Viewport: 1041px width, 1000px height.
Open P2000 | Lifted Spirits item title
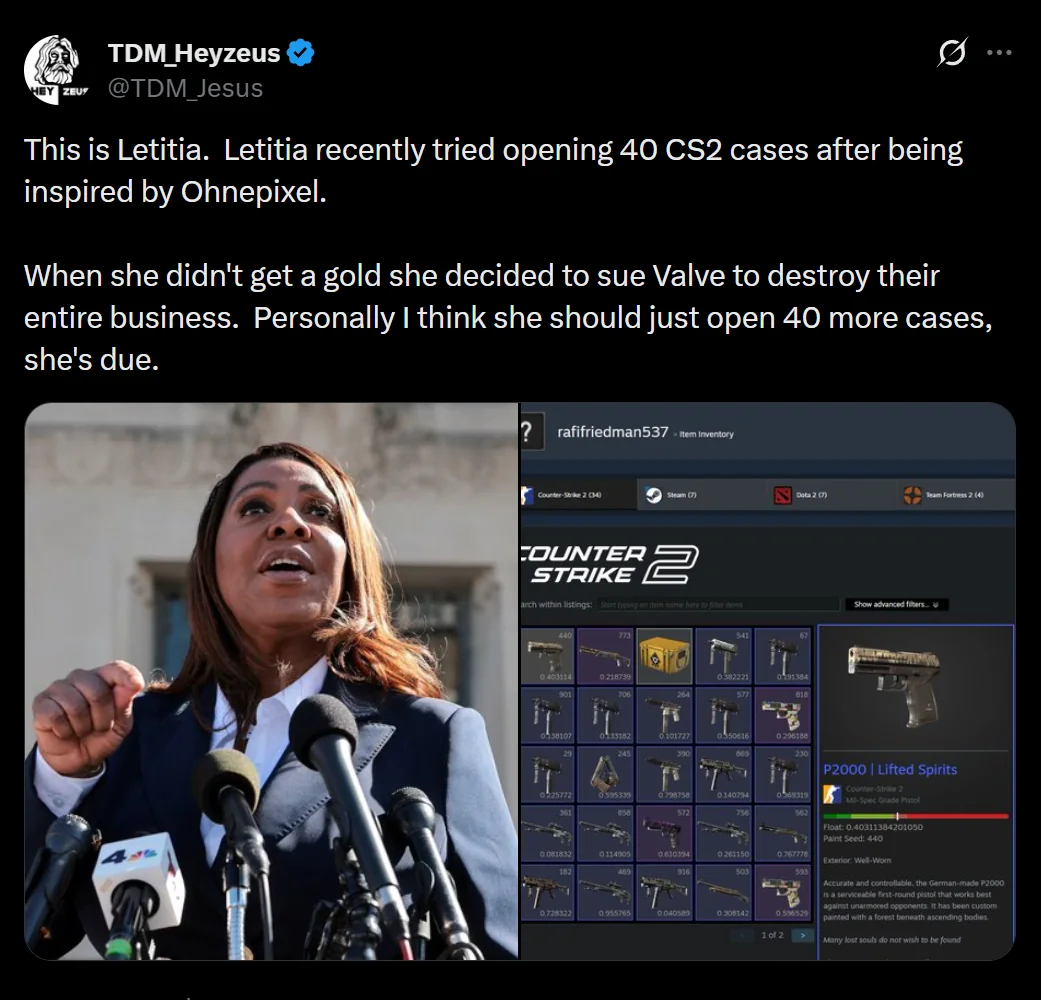(890, 770)
